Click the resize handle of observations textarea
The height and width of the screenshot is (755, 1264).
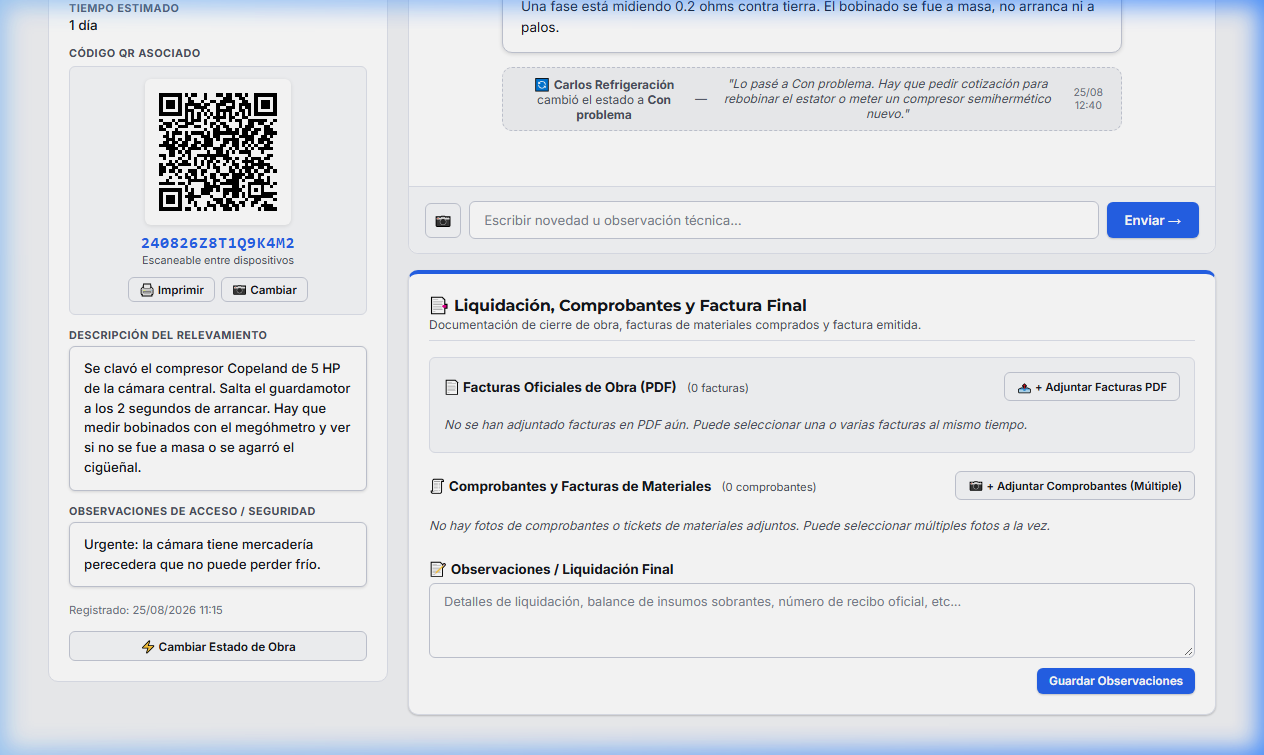coord(1187,650)
